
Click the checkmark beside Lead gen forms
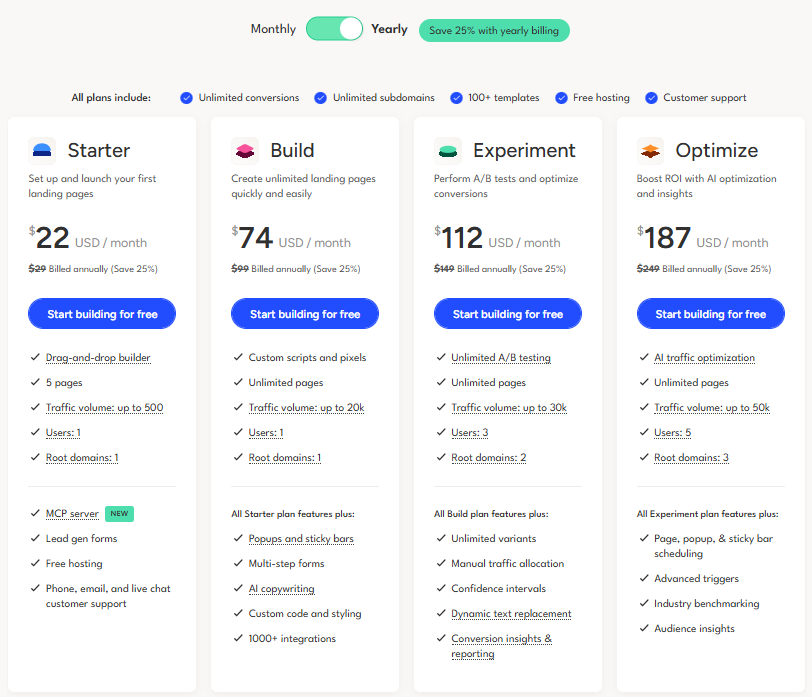[35, 538]
